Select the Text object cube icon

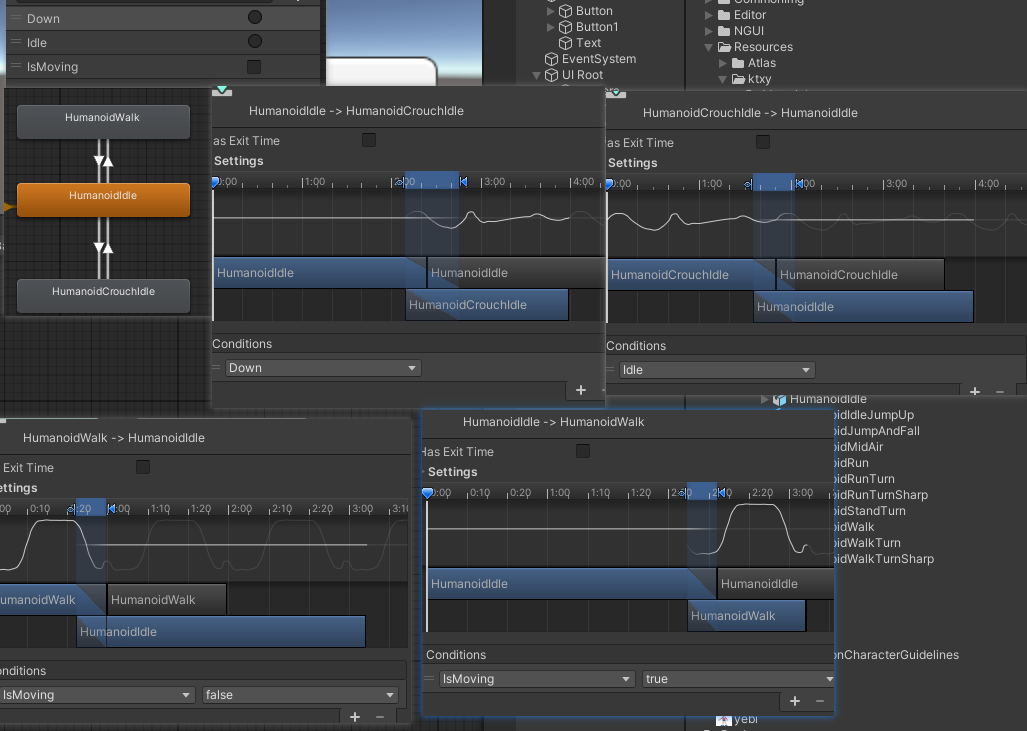coord(565,43)
